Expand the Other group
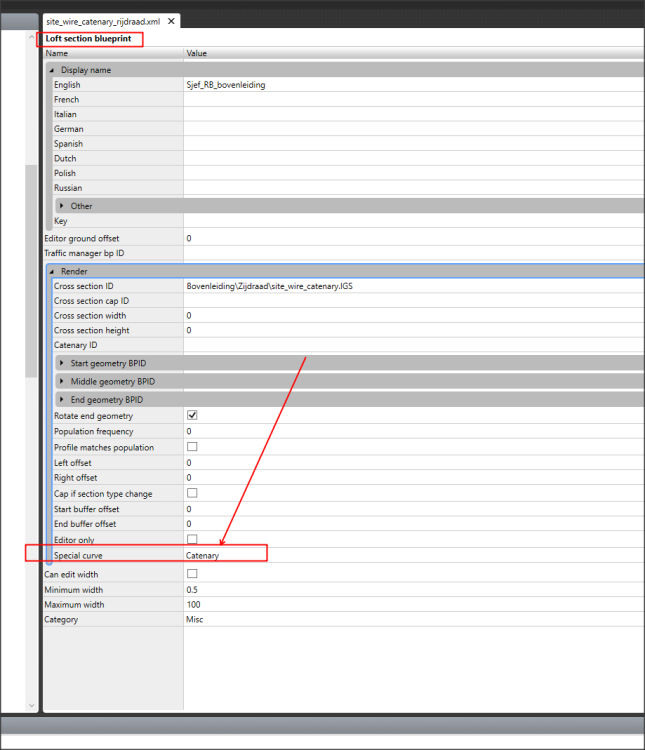The width and height of the screenshot is (645, 750). pyautogui.click(x=62, y=206)
